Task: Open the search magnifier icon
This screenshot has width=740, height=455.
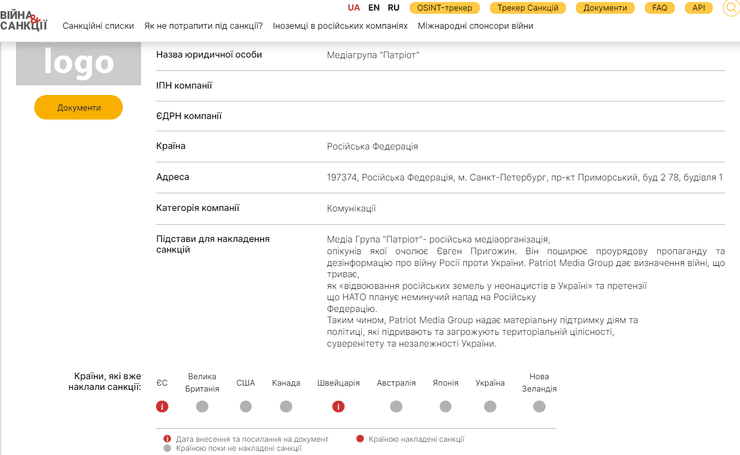Action: [x=731, y=8]
